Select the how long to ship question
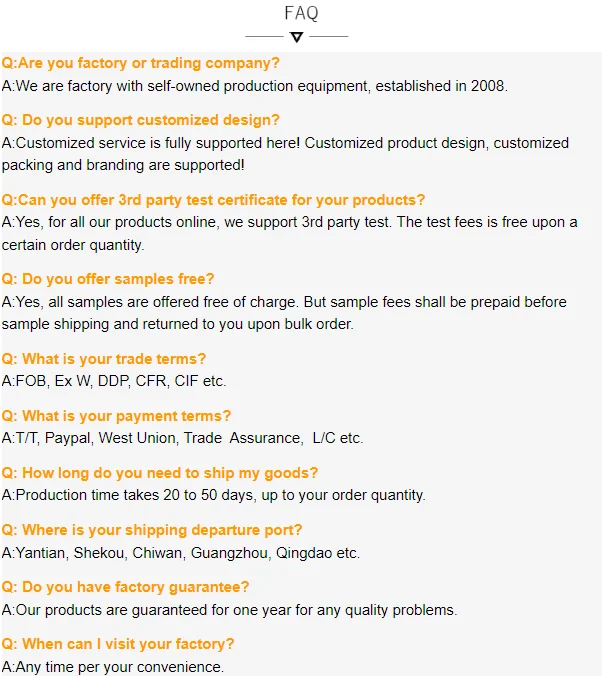The image size is (605, 676). click(x=160, y=473)
